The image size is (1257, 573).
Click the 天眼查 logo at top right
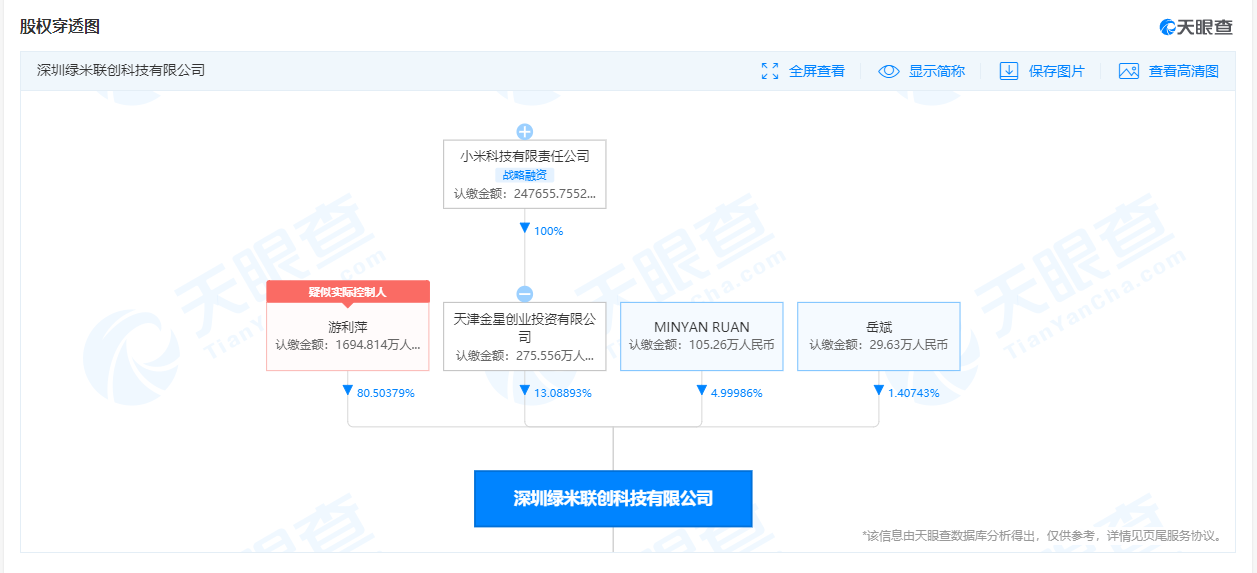pos(1196,27)
